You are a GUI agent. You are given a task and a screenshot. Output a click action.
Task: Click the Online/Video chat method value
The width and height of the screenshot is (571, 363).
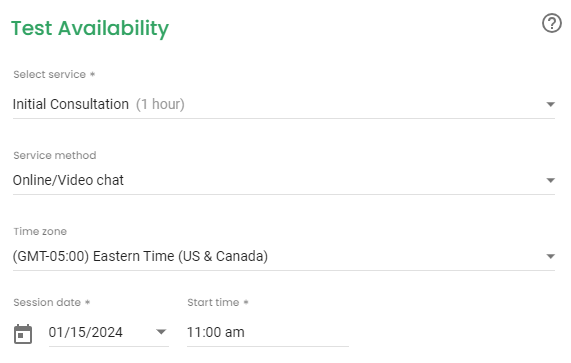[68, 180]
